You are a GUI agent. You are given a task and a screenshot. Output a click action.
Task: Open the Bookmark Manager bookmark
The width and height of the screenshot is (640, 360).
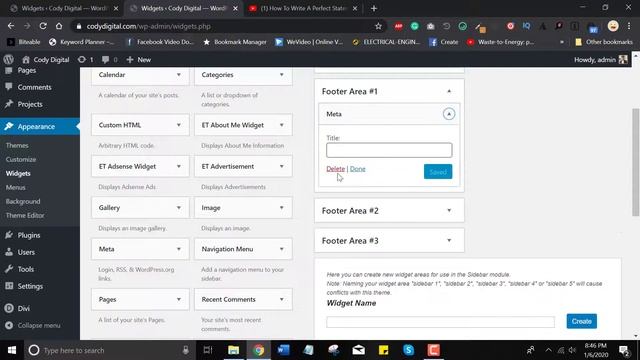click(235, 42)
